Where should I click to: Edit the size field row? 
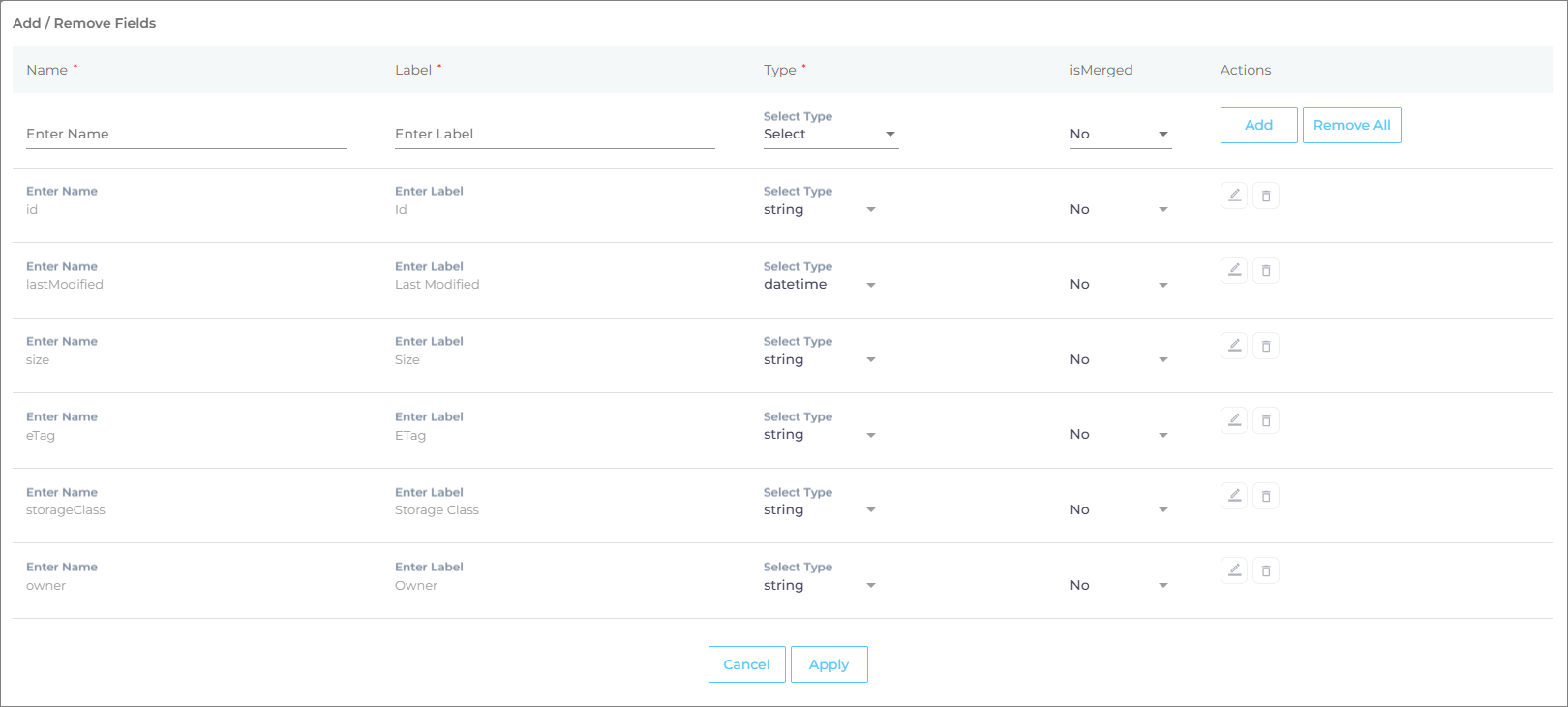1234,346
